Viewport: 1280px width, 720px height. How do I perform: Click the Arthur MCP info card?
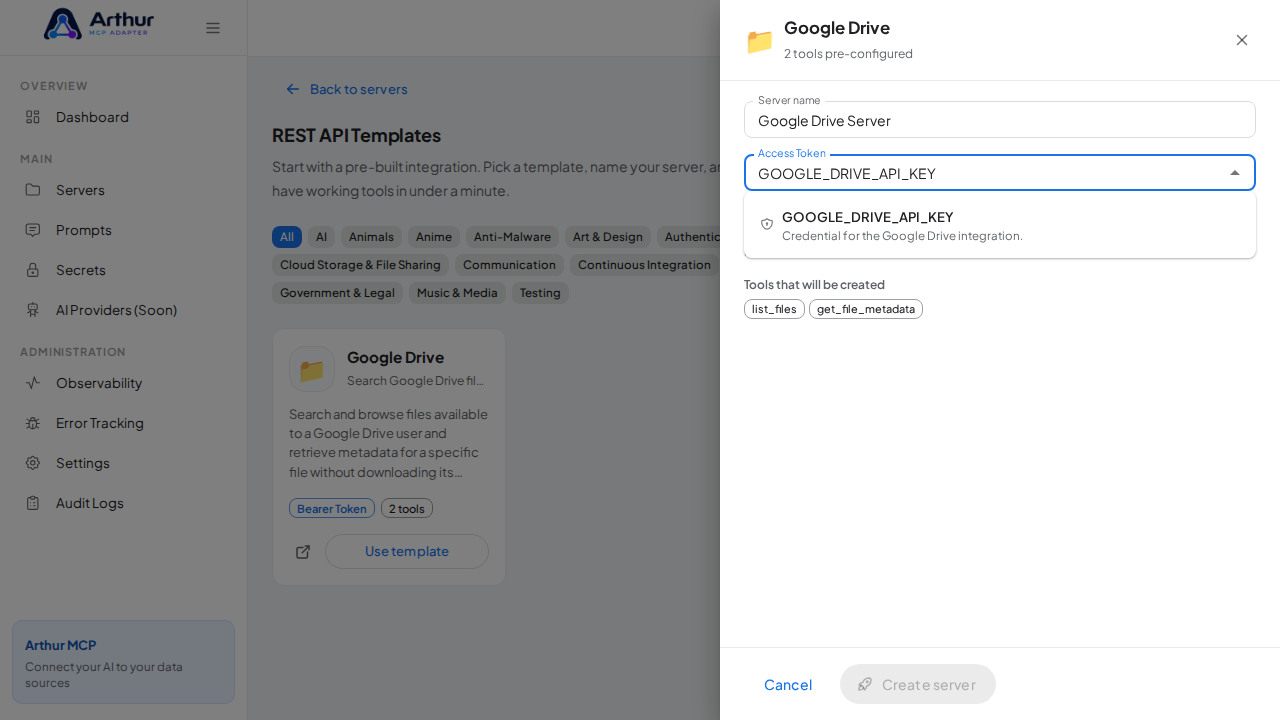[x=123, y=662]
